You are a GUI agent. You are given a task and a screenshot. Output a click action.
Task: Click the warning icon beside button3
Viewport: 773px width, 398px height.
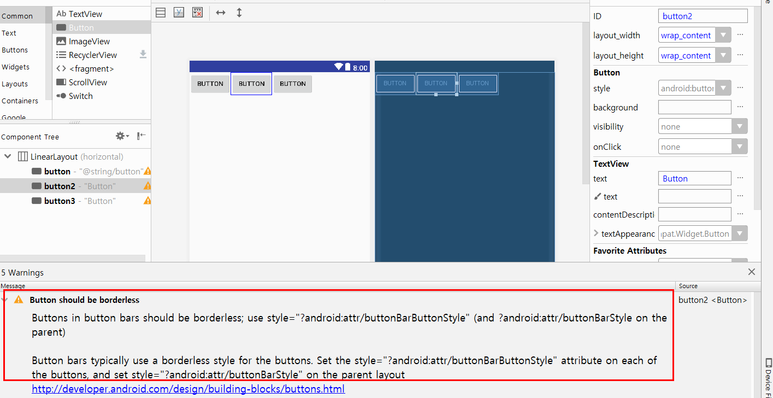(147, 201)
